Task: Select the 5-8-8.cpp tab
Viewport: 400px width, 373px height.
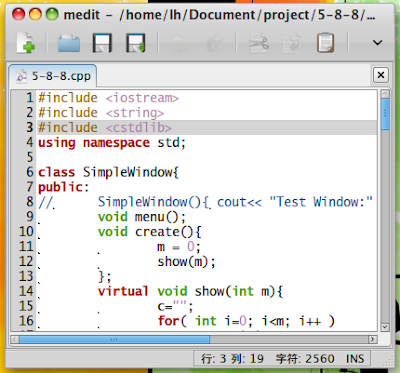Action: pos(53,76)
